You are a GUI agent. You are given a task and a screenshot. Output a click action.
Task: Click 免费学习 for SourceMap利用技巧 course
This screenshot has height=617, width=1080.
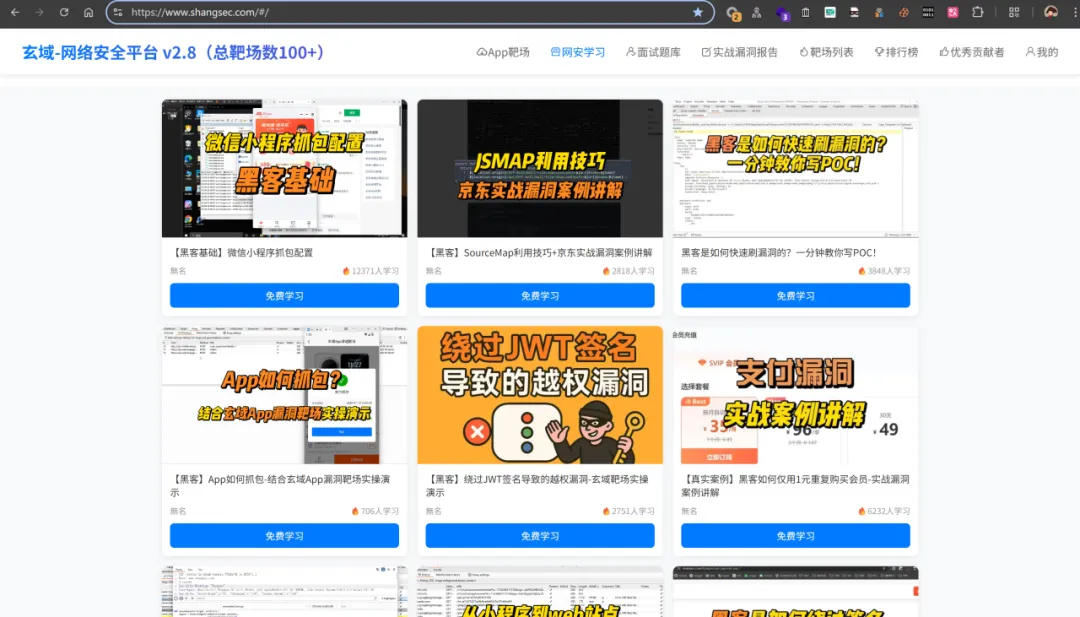[x=540, y=295]
